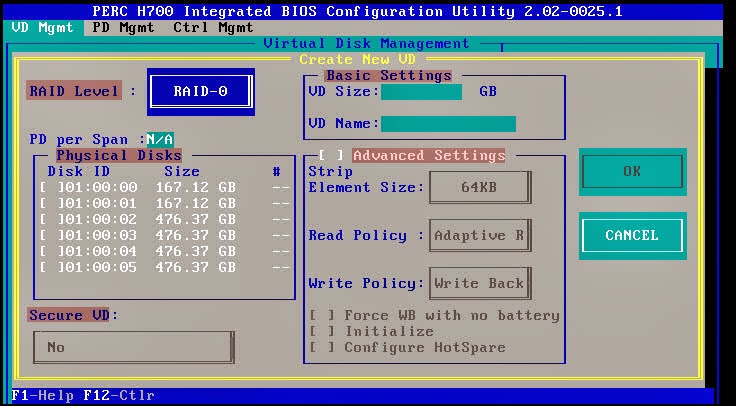Check the box for disk 01:00:05
The width and height of the screenshot is (736, 406).
[x=51, y=268]
